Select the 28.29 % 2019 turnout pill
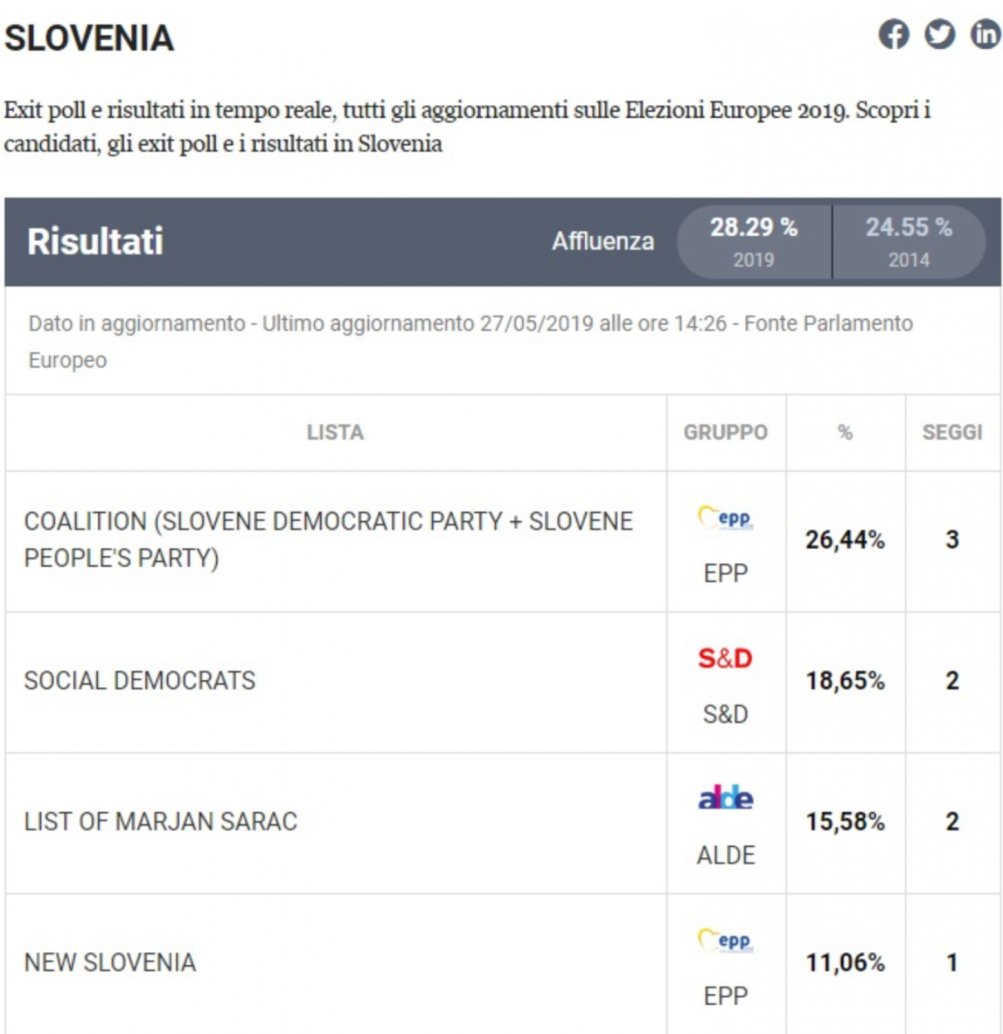Image resolution: width=1003 pixels, height=1034 pixels. [x=754, y=241]
